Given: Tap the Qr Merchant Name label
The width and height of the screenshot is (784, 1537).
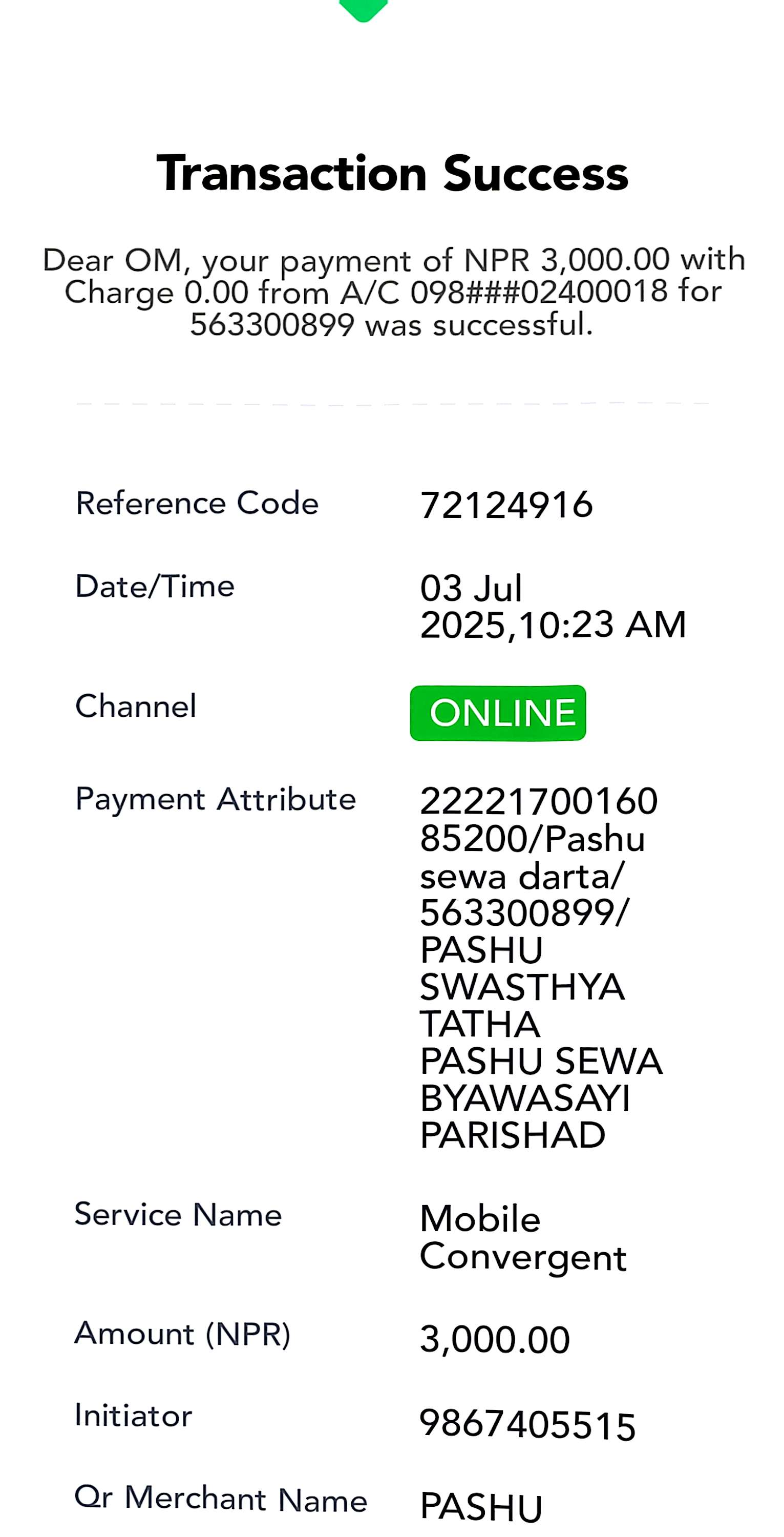Looking at the screenshot, I should pyautogui.click(x=221, y=1500).
